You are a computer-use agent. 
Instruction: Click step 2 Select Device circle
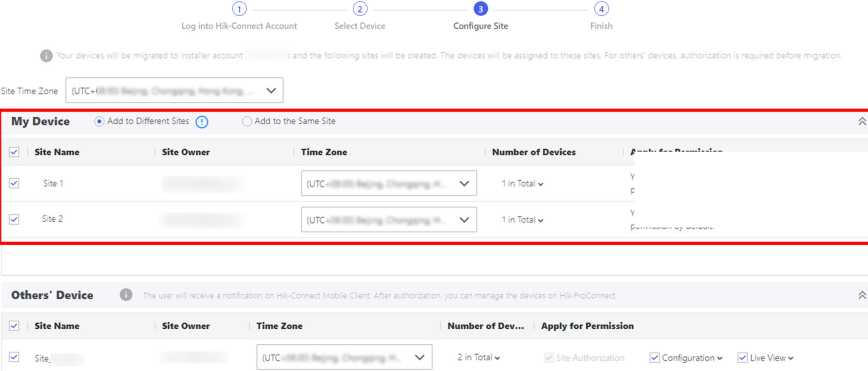pyautogui.click(x=360, y=9)
